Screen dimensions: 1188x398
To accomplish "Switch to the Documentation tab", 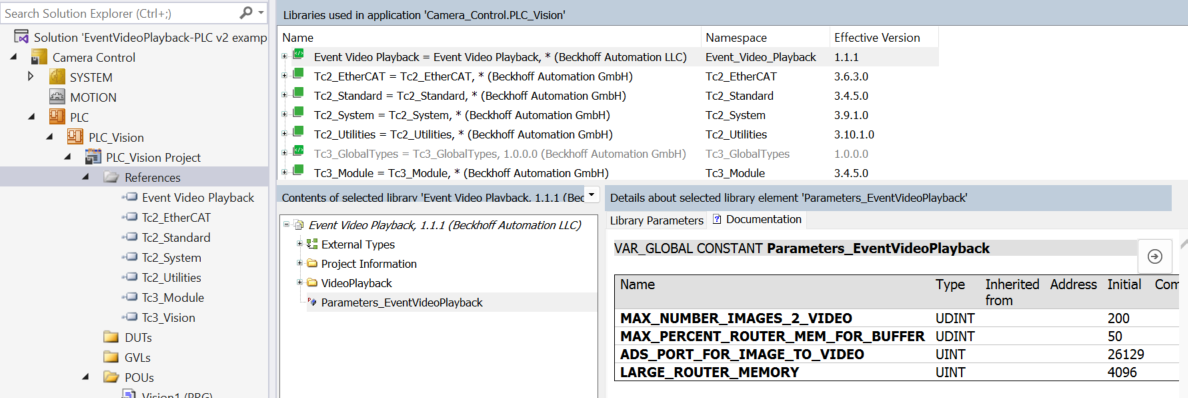I will tap(757, 220).
